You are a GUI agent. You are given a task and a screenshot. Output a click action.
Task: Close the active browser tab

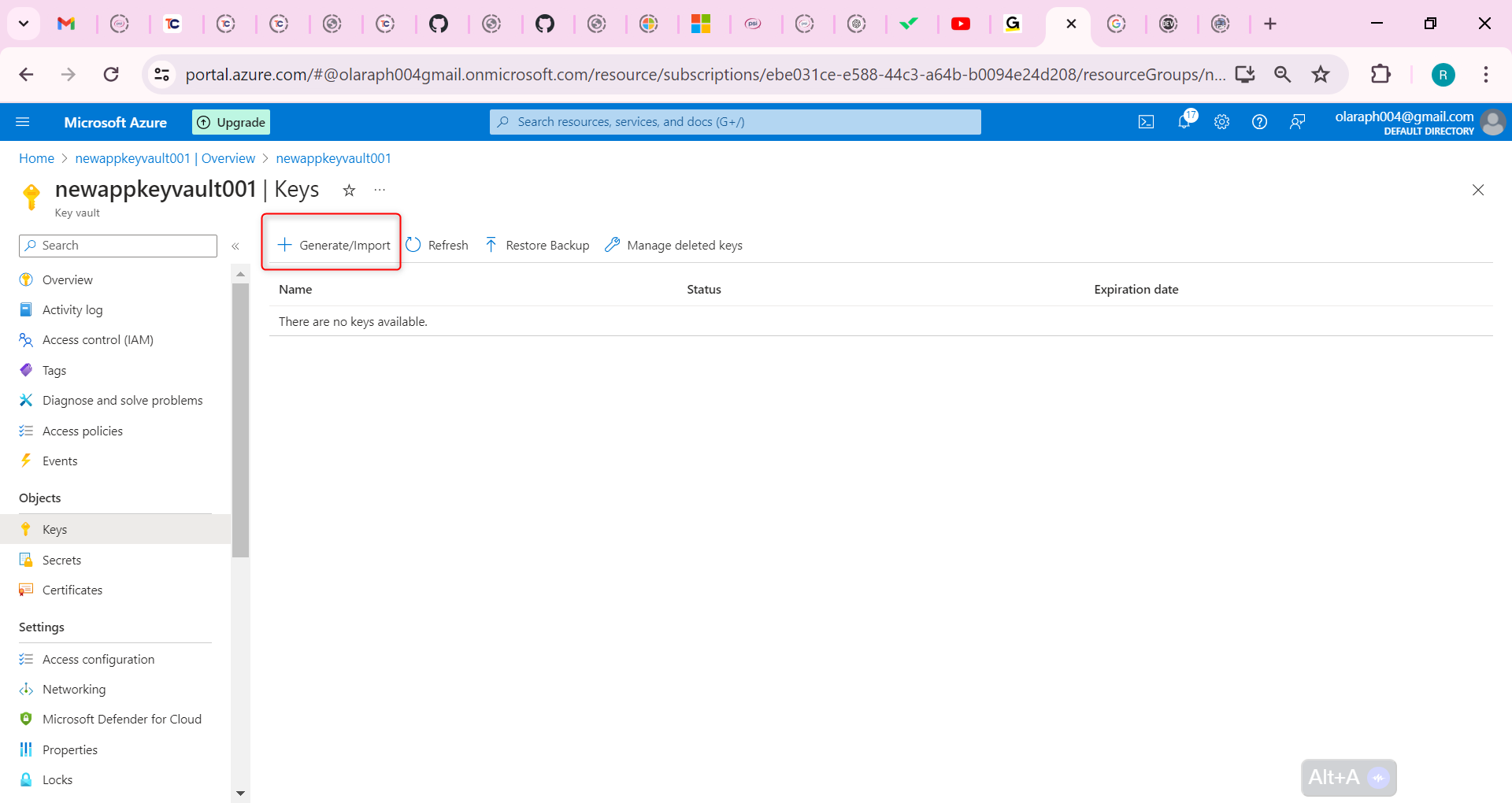pyautogui.click(x=1071, y=24)
